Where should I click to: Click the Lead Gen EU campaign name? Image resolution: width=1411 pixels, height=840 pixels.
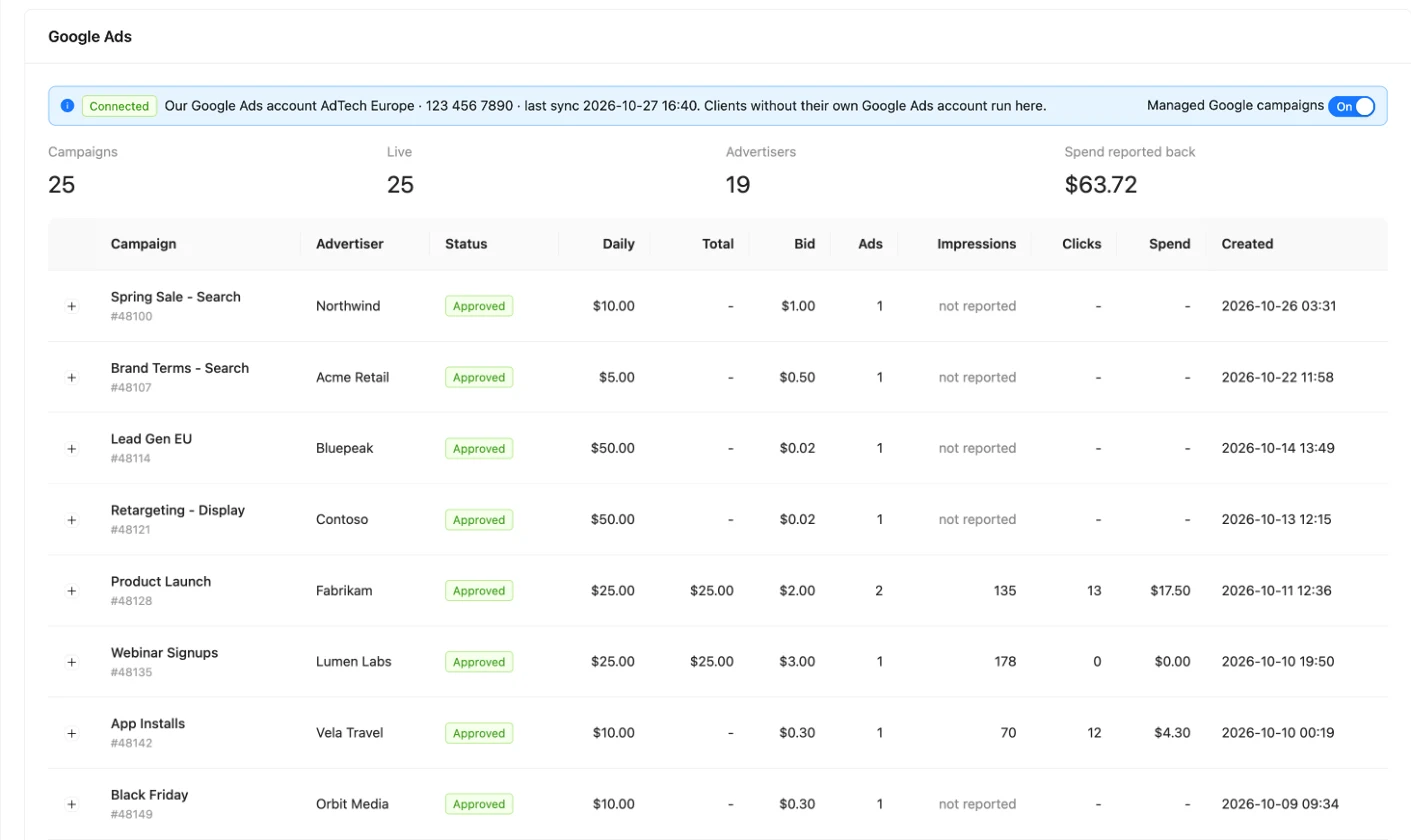(x=151, y=439)
